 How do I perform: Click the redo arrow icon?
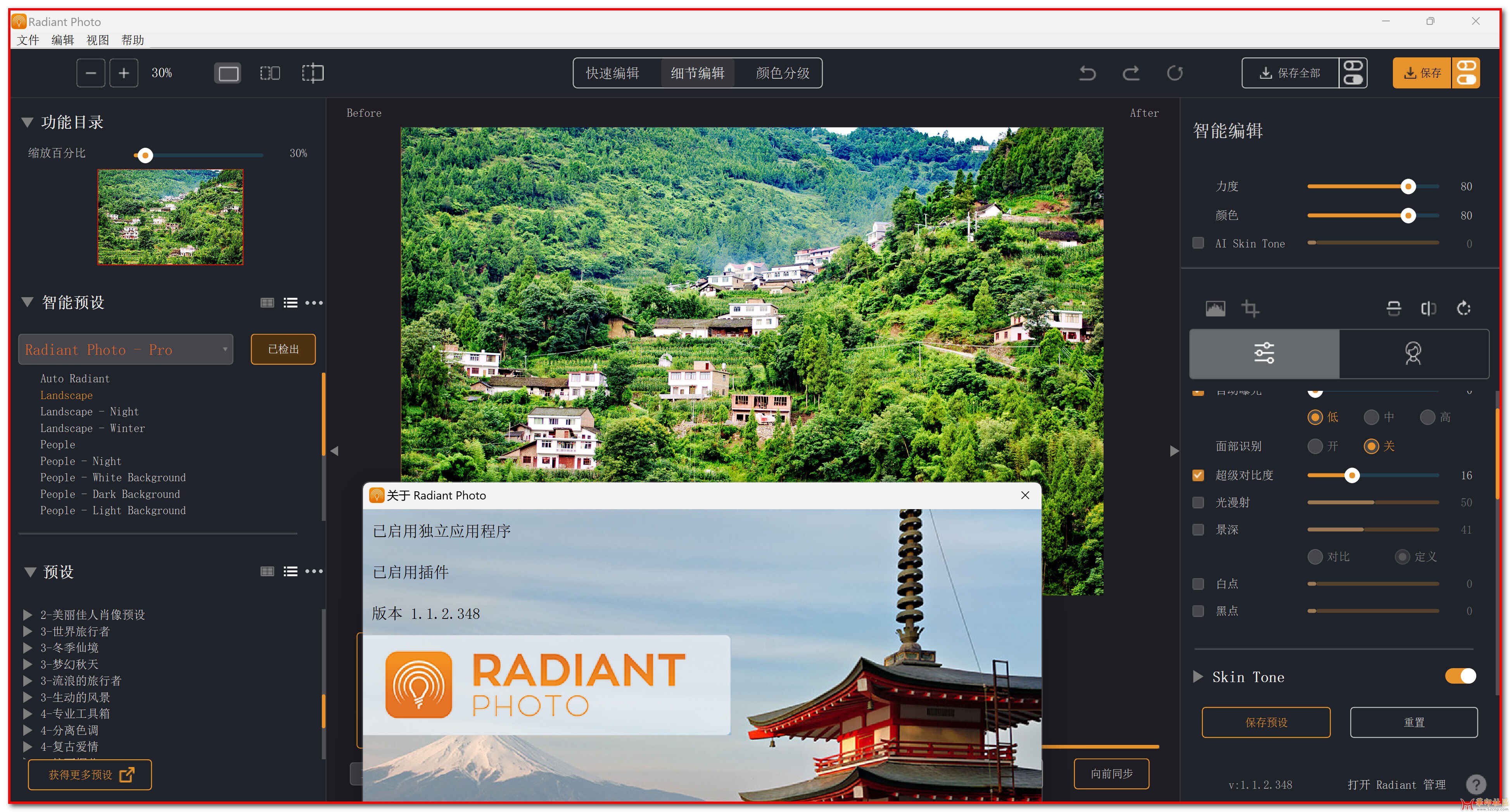click(x=1131, y=73)
